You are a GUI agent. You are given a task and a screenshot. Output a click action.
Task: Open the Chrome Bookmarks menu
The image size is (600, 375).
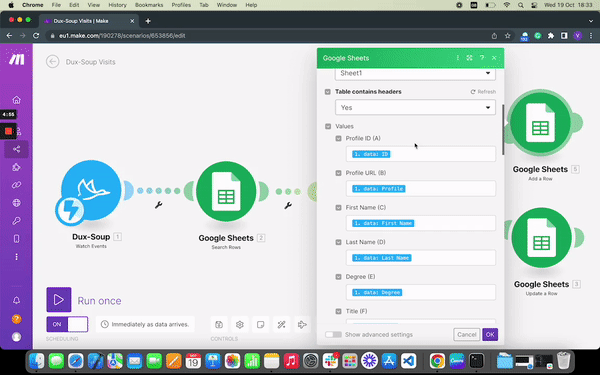point(149,5)
